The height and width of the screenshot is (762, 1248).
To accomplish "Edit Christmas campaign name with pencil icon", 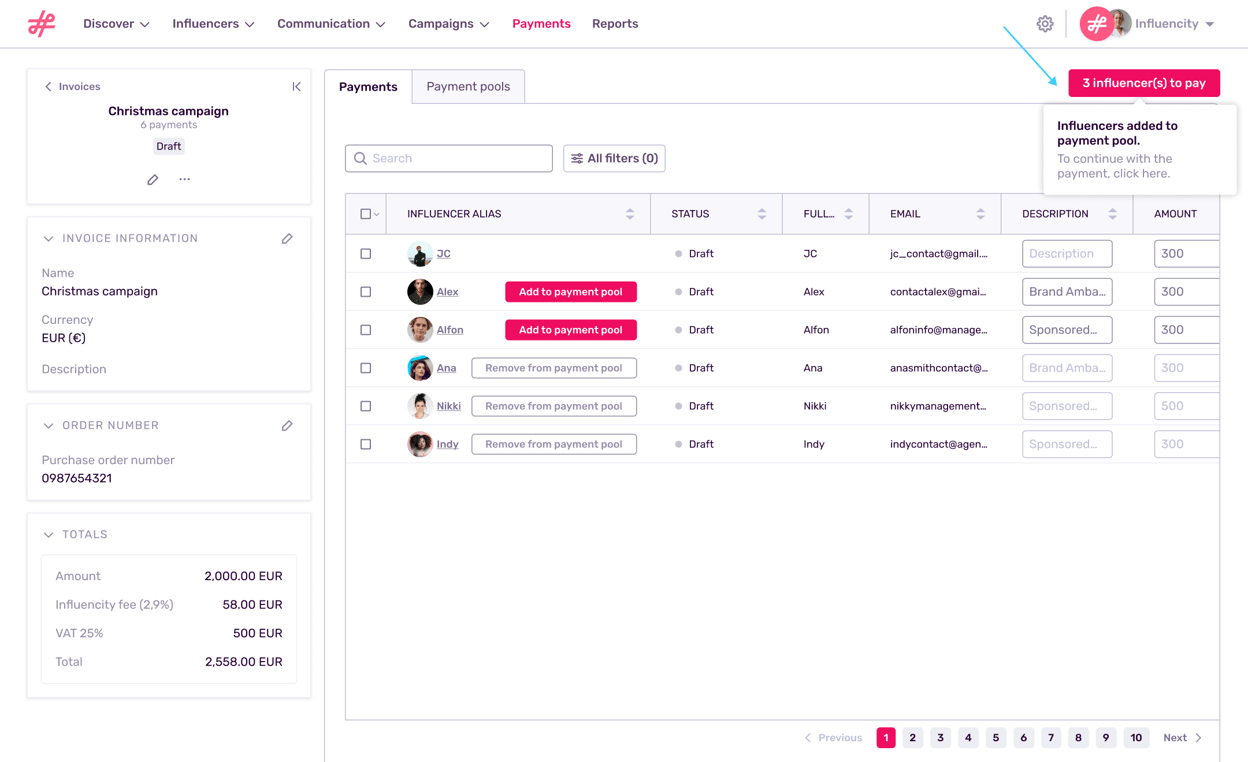I will (x=153, y=180).
